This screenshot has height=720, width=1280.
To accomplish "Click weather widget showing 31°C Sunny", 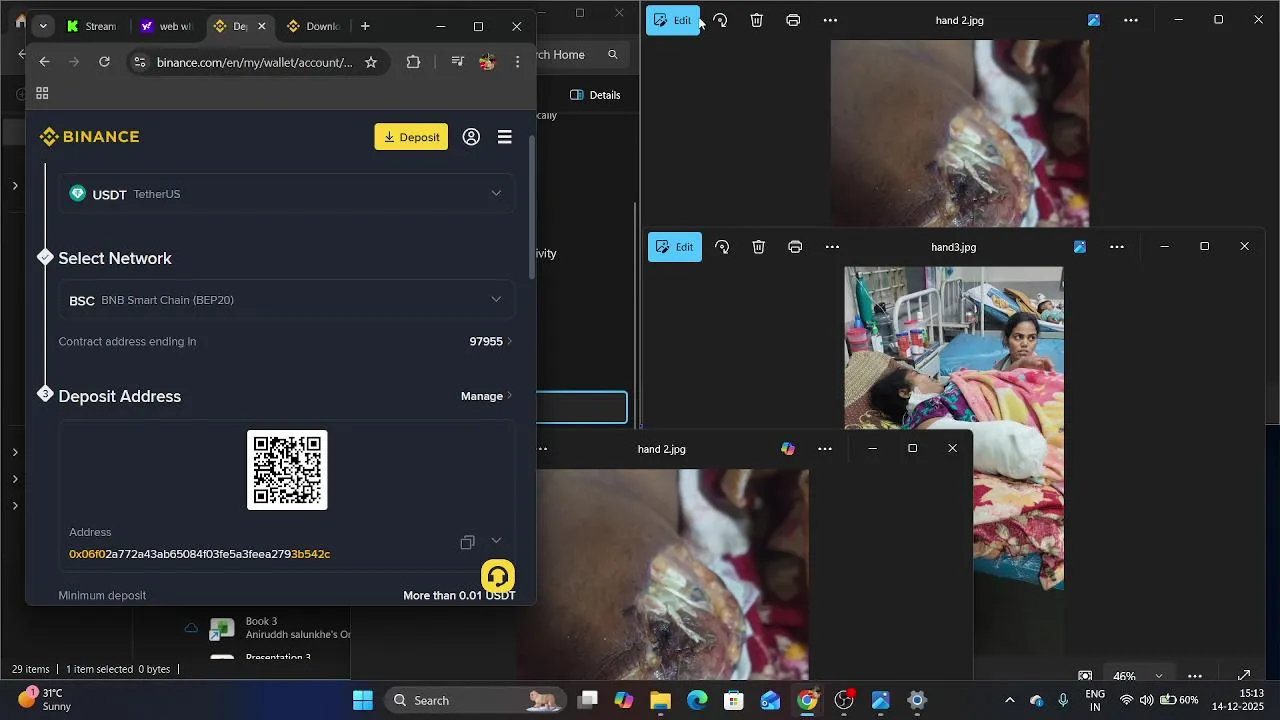I will pos(46,700).
